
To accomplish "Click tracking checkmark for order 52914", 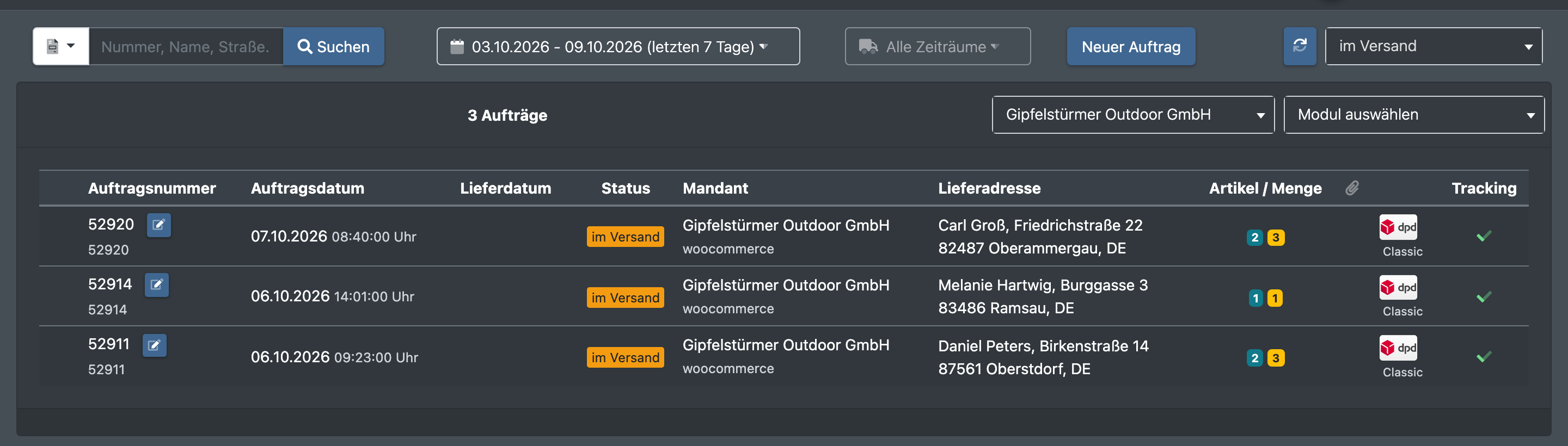I will [1484, 297].
